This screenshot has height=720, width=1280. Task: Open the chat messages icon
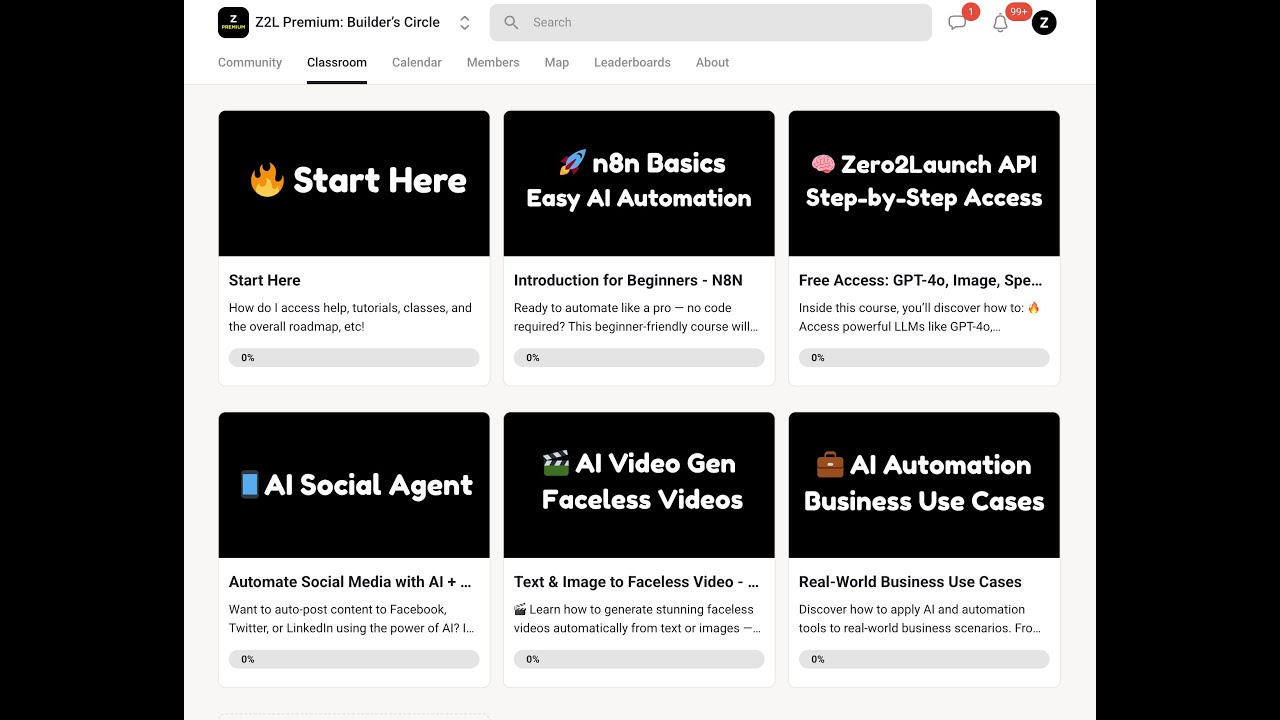pyautogui.click(x=958, y=22)
